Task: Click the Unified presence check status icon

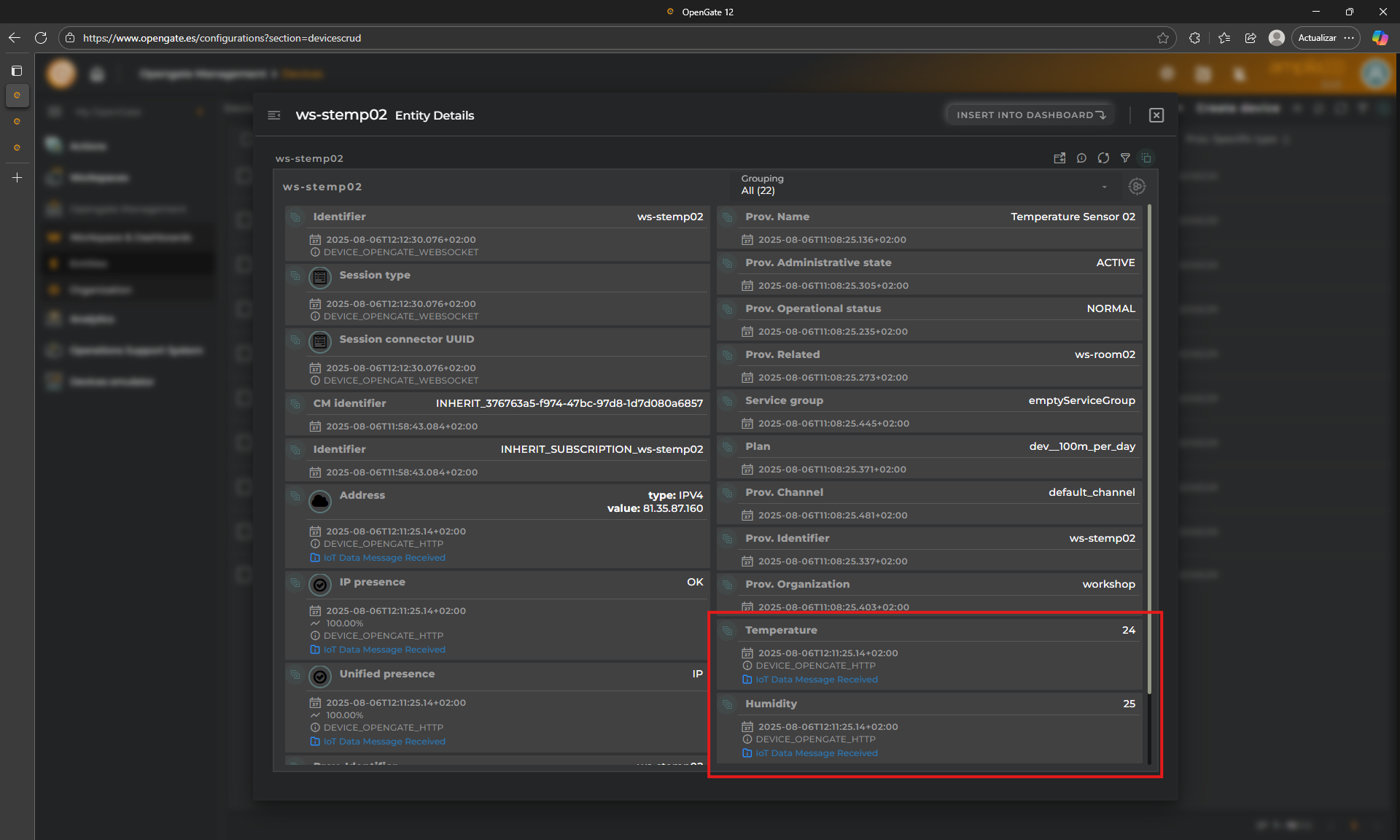Action: click(x=320, y=676)
